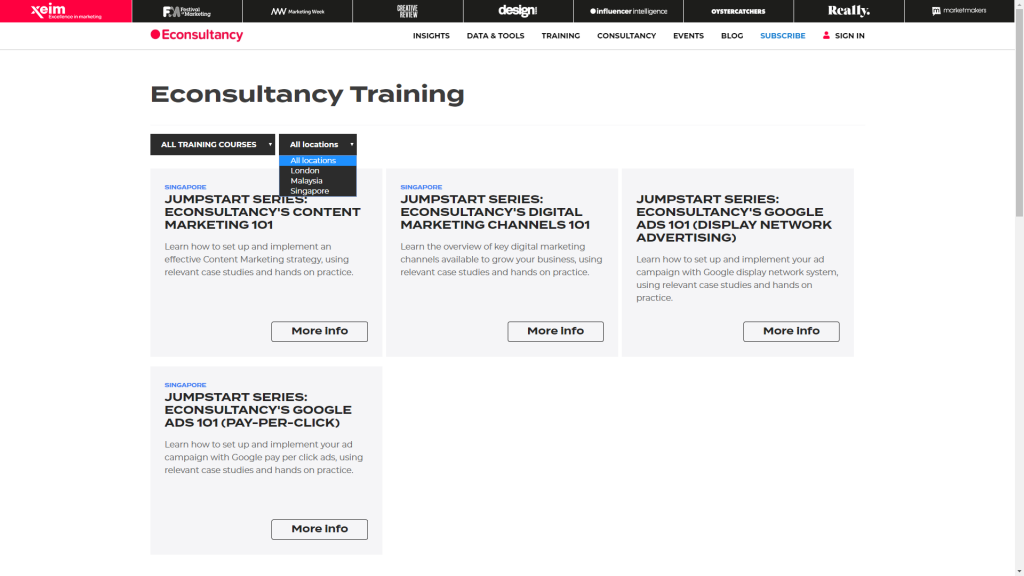Click the scrollbar up arrow
This screenshot has height=576, width=1024.
click(x=1019, y=5)
